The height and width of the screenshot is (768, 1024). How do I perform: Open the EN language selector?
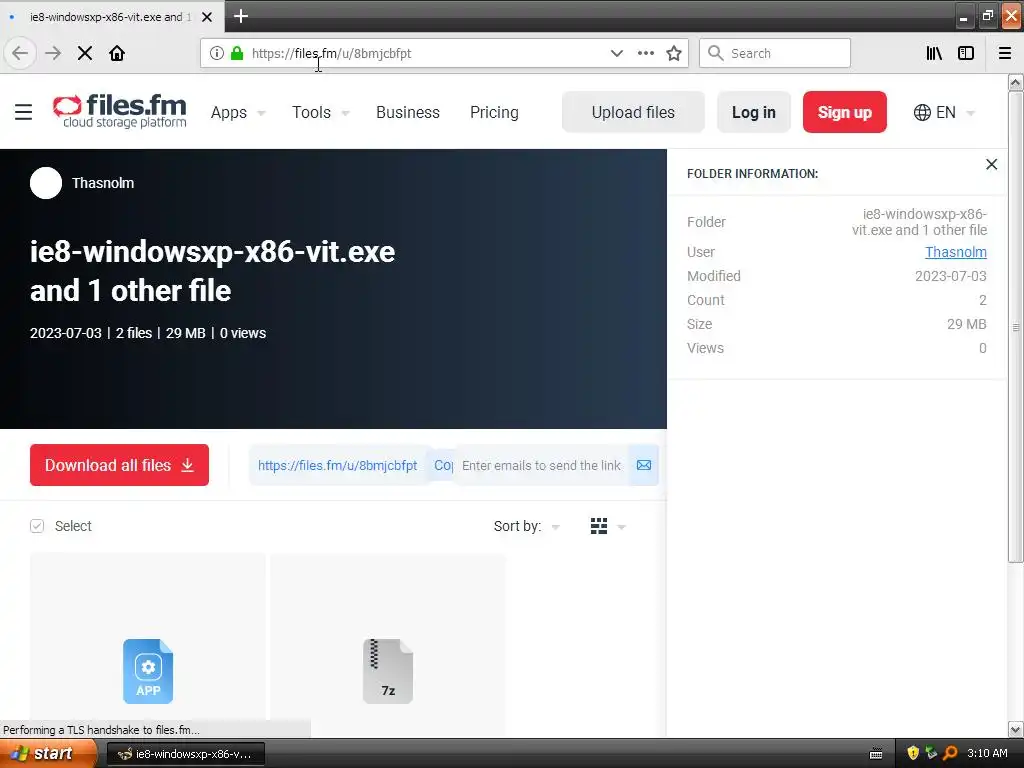point(944,112)
